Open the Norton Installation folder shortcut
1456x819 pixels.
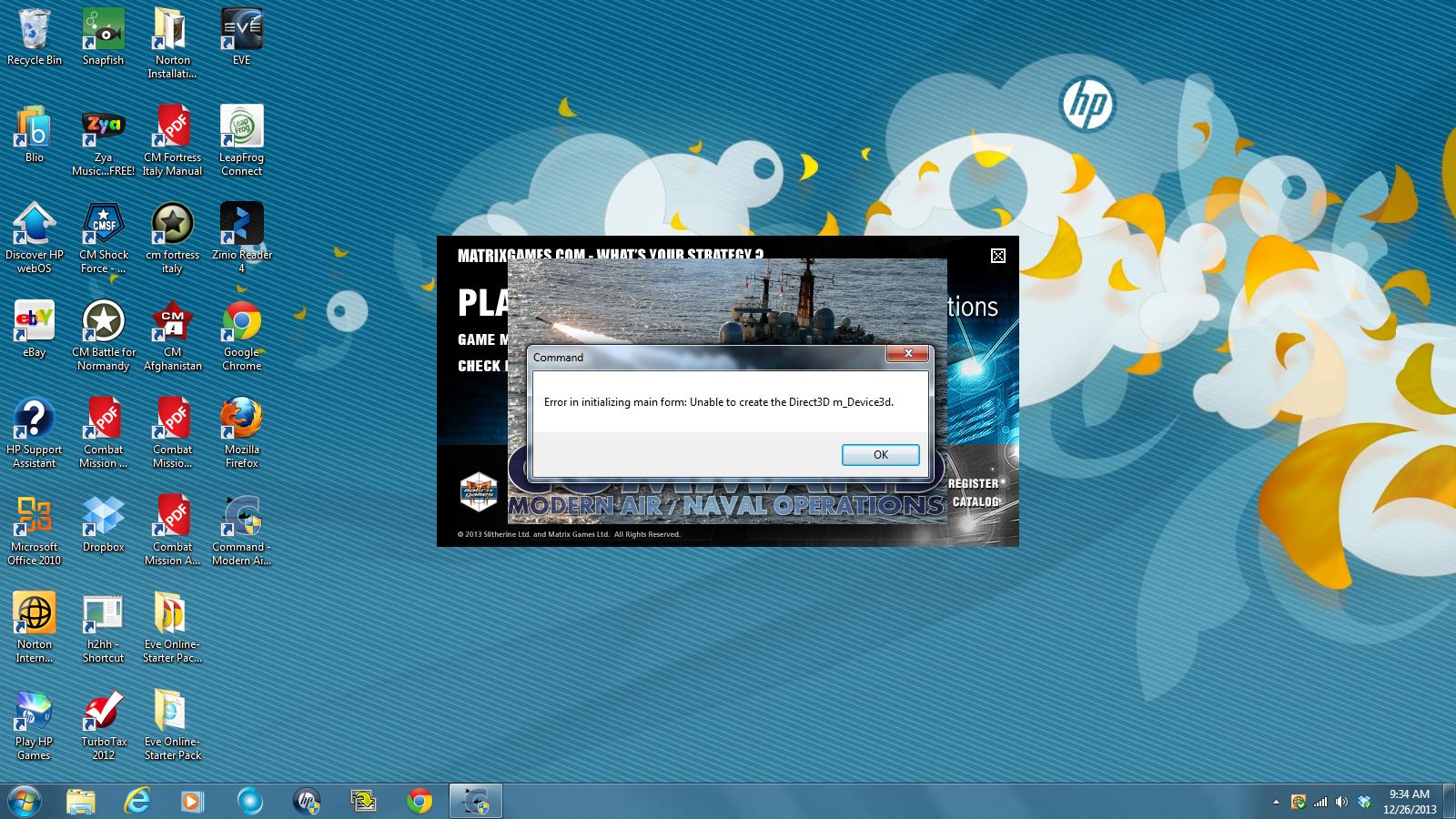pyautogui.click(x=172, y=44)
